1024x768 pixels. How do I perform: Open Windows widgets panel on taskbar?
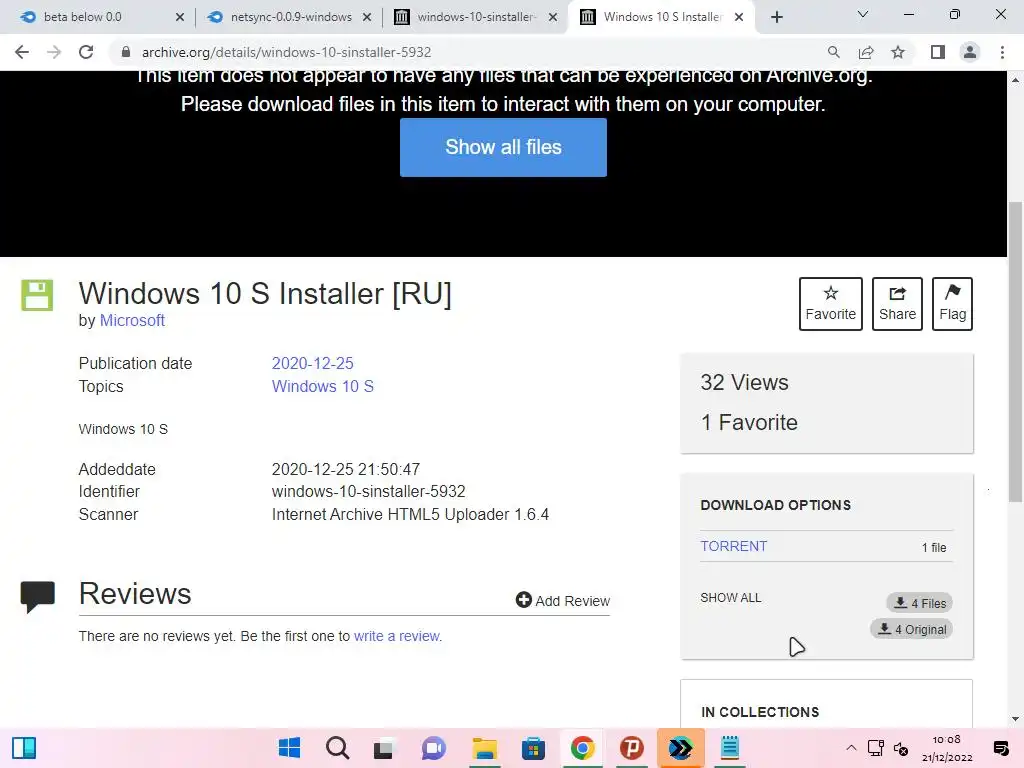[24, 748]
